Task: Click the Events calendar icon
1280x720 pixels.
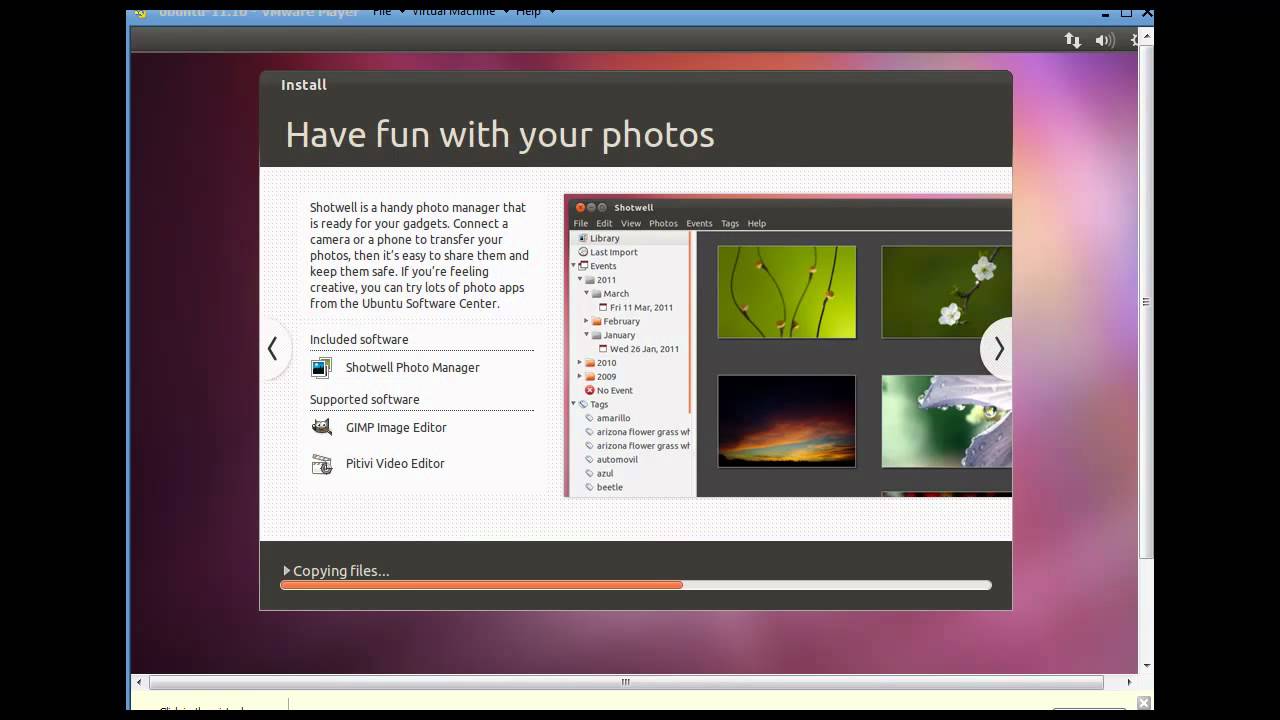Action: tap(583, 266)
